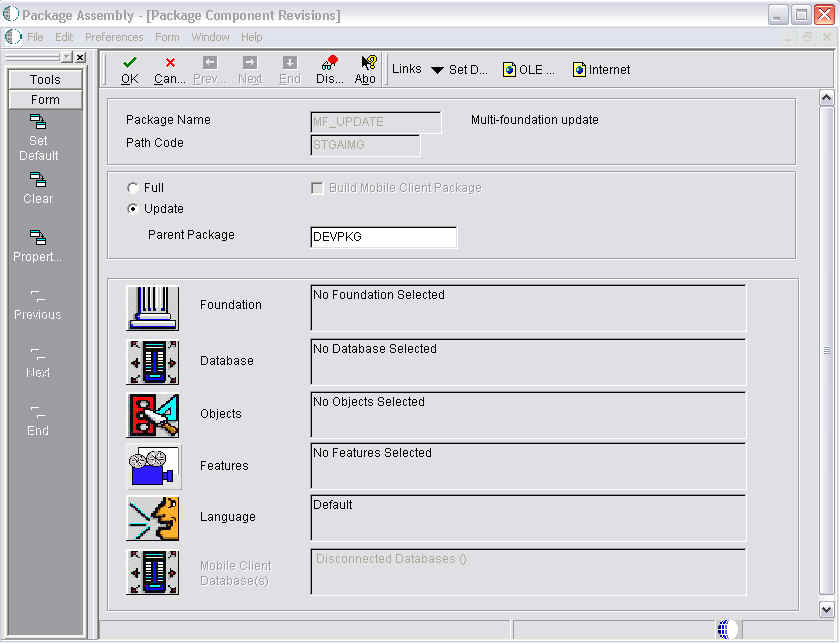Click the Form sidebar tab button
Viewport: 840px width, 643px height.
(x=46, y=100)
